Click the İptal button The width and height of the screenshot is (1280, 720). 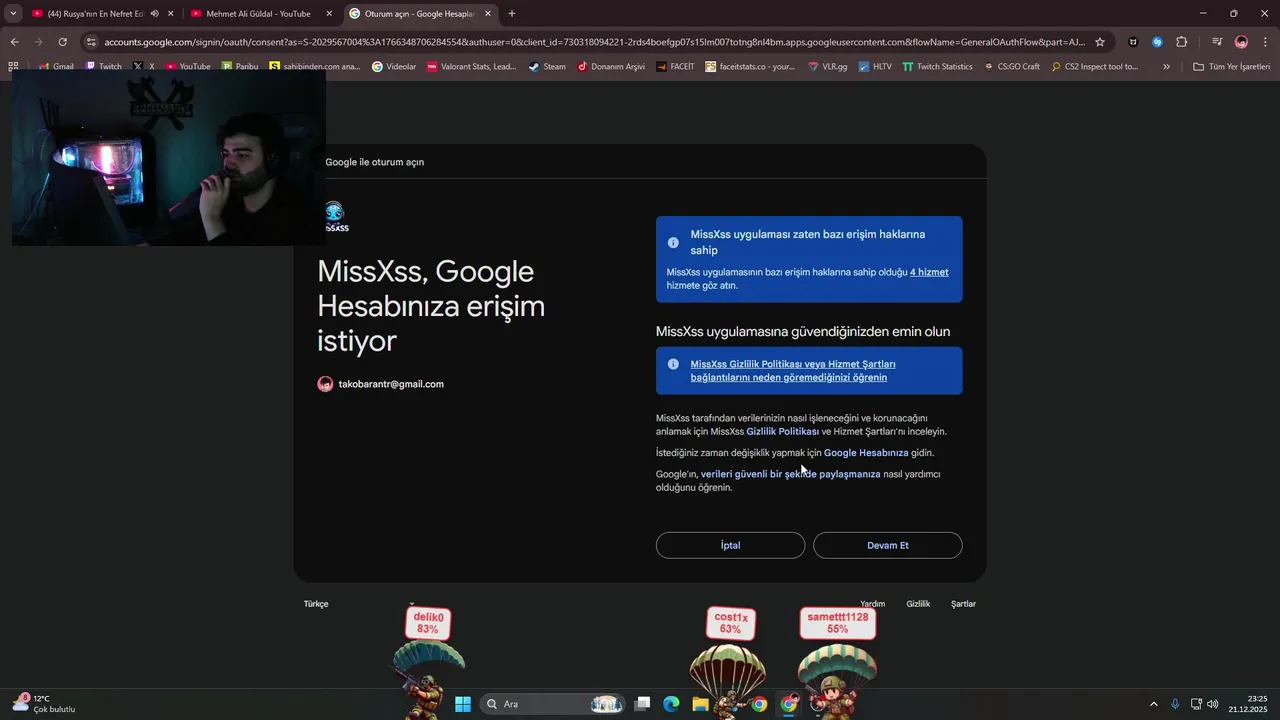point(730,545)
